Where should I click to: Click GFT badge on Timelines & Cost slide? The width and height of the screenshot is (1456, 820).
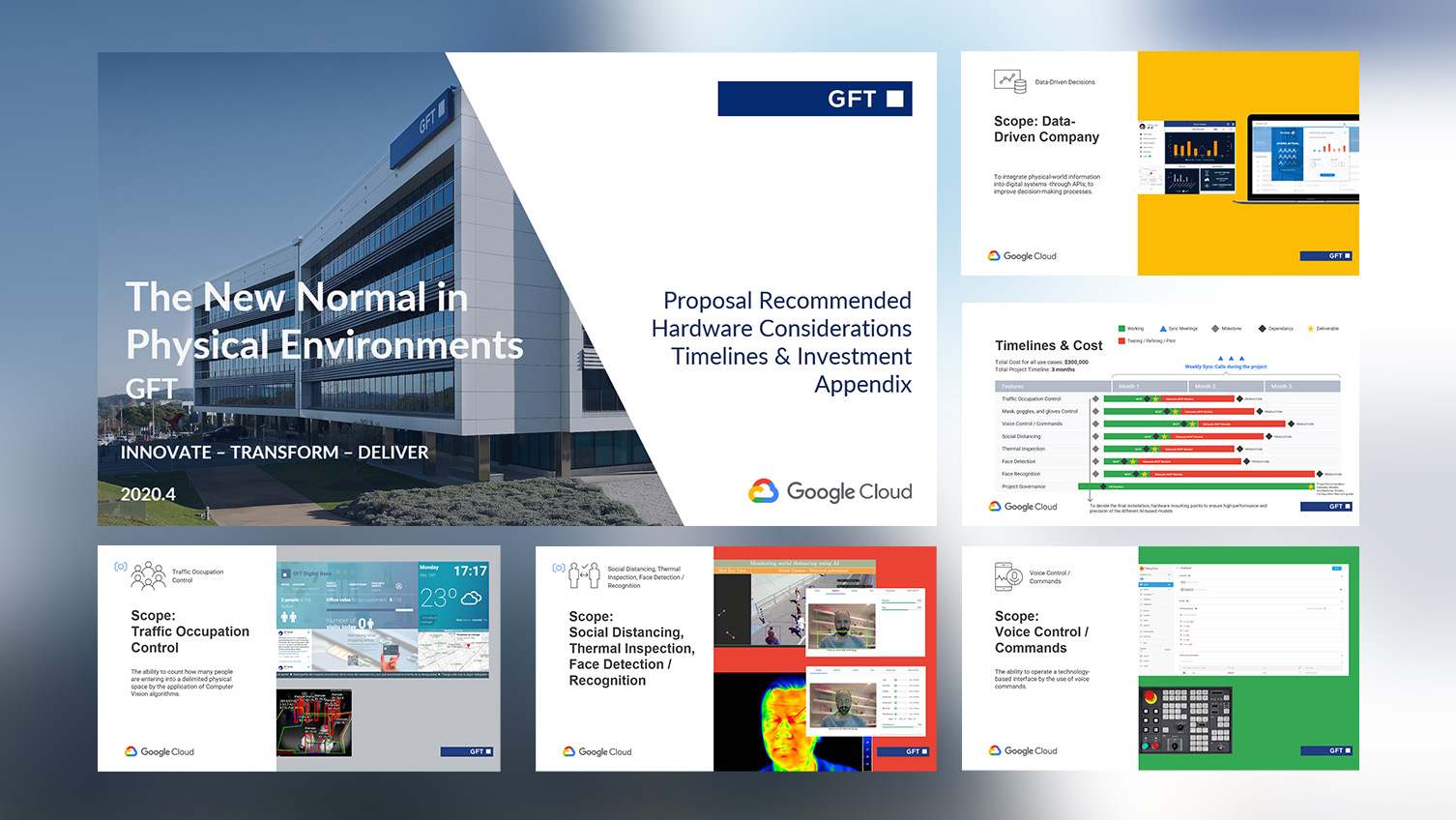pos(1325,507)
